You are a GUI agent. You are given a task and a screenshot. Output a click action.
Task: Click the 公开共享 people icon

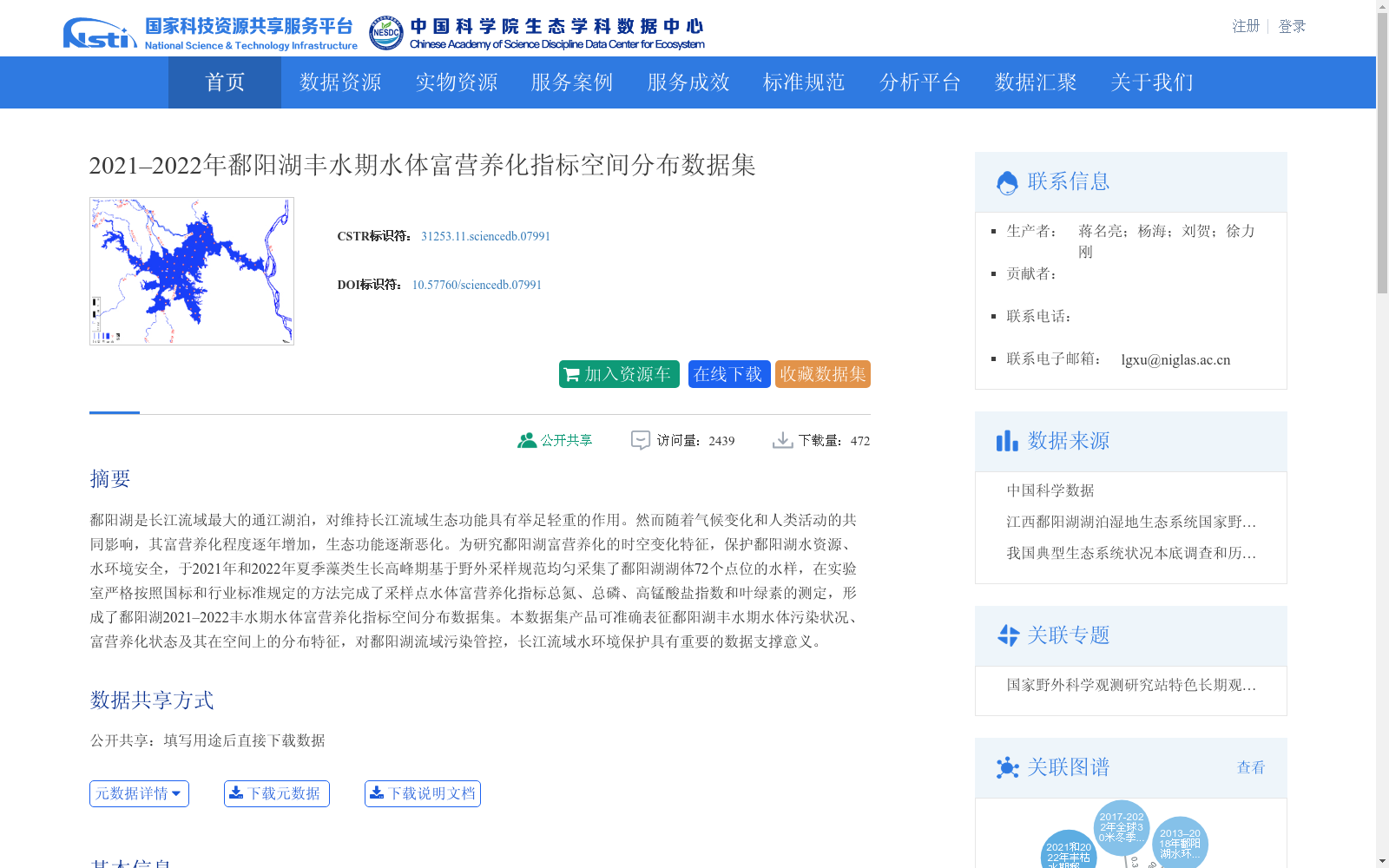(526, 441)
